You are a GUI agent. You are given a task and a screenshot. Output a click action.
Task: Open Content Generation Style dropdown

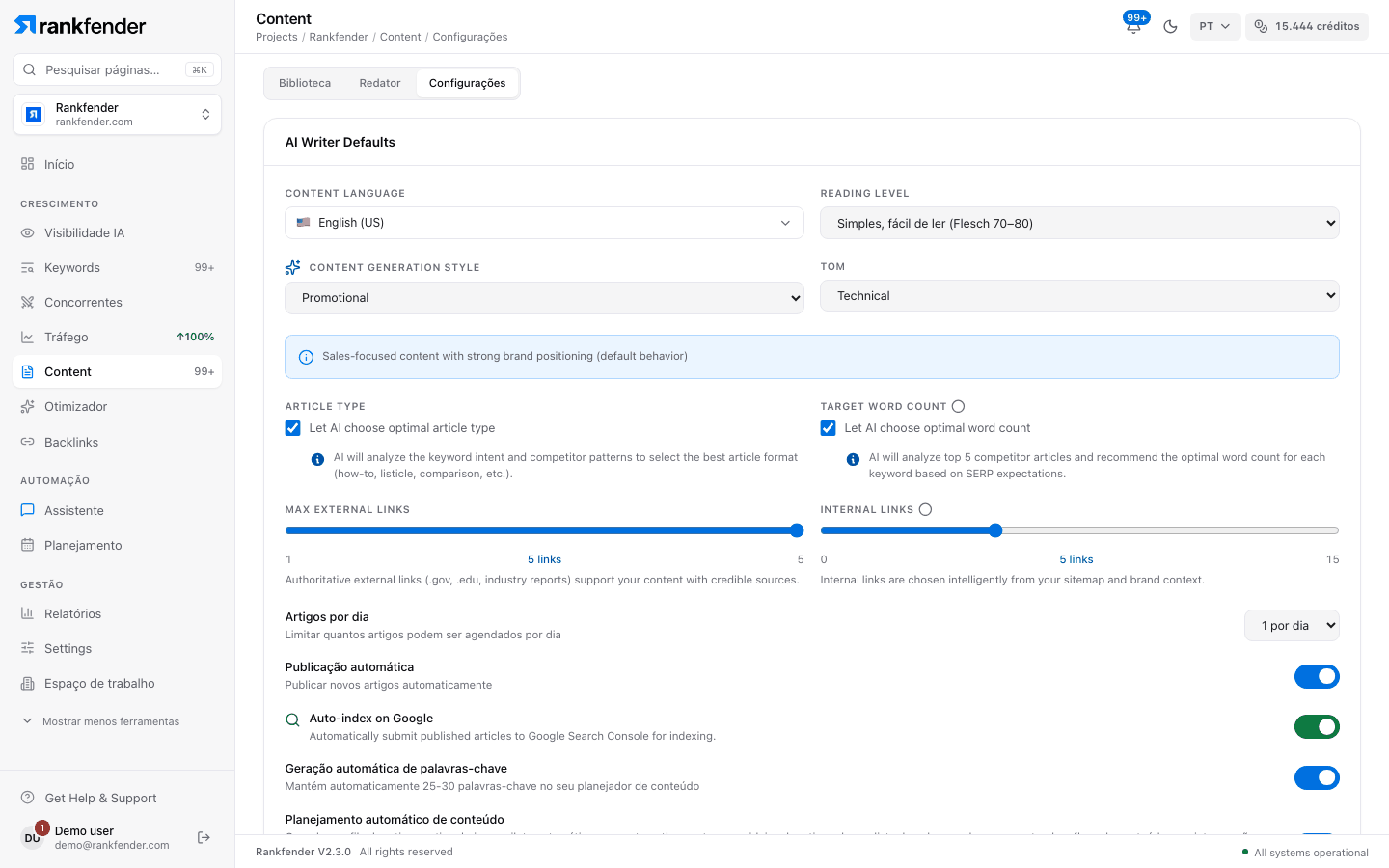(x=544, y=298)
